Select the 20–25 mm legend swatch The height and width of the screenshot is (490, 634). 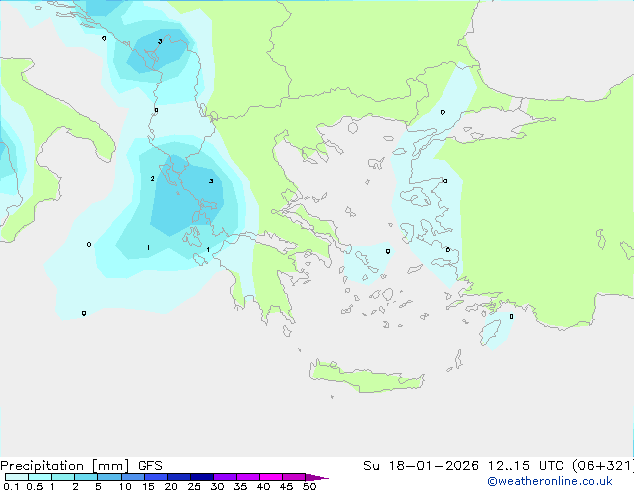pyautogui.click(x=178, y=477)
